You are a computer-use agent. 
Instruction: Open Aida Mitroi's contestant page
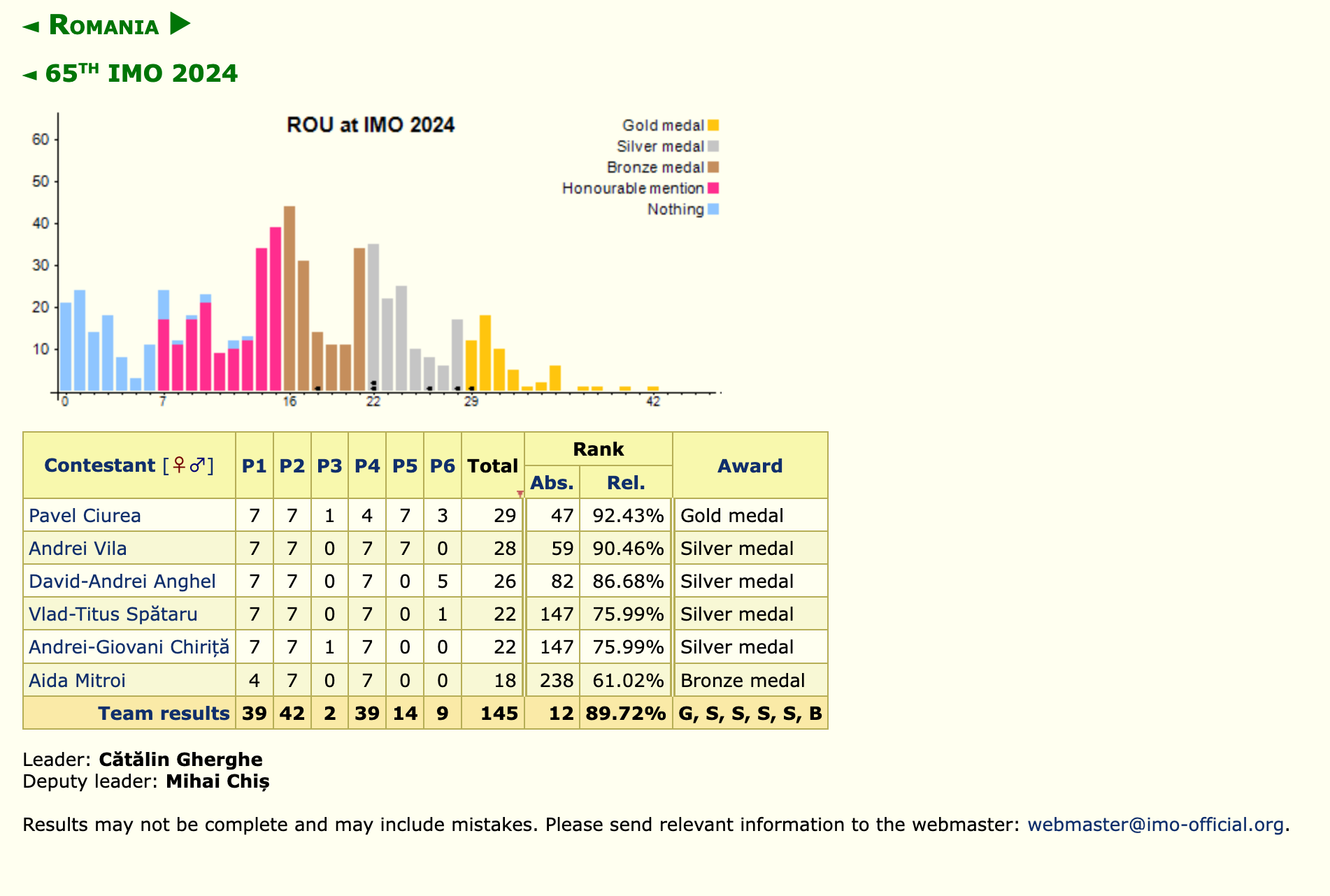coord(77,681)
